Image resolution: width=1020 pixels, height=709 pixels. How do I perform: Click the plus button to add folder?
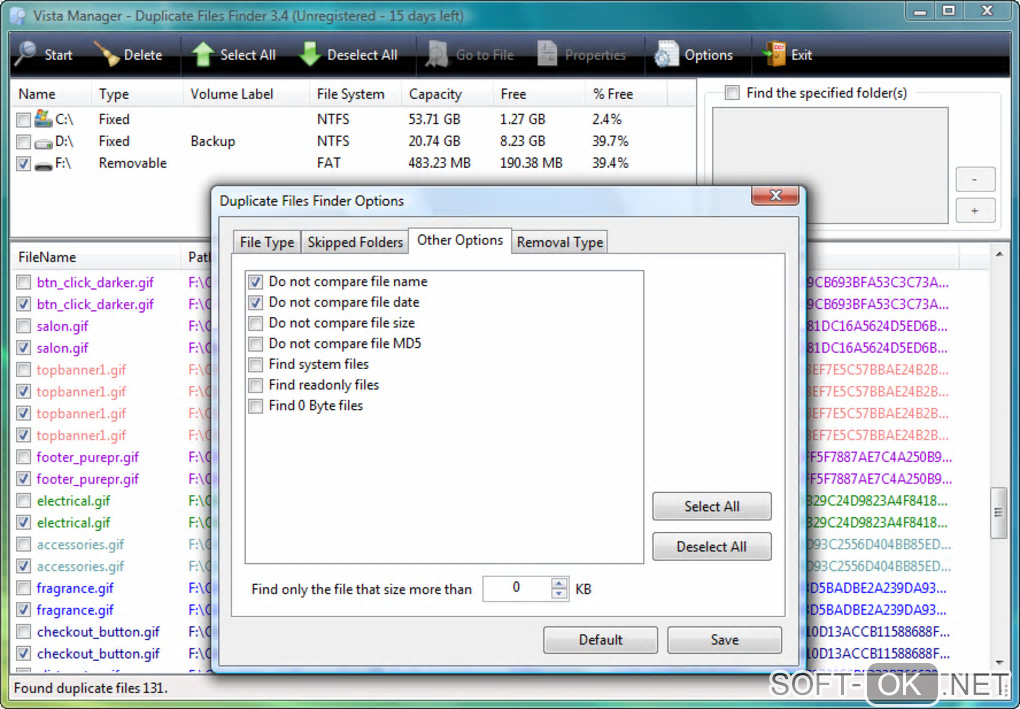[x=975, y=211]
